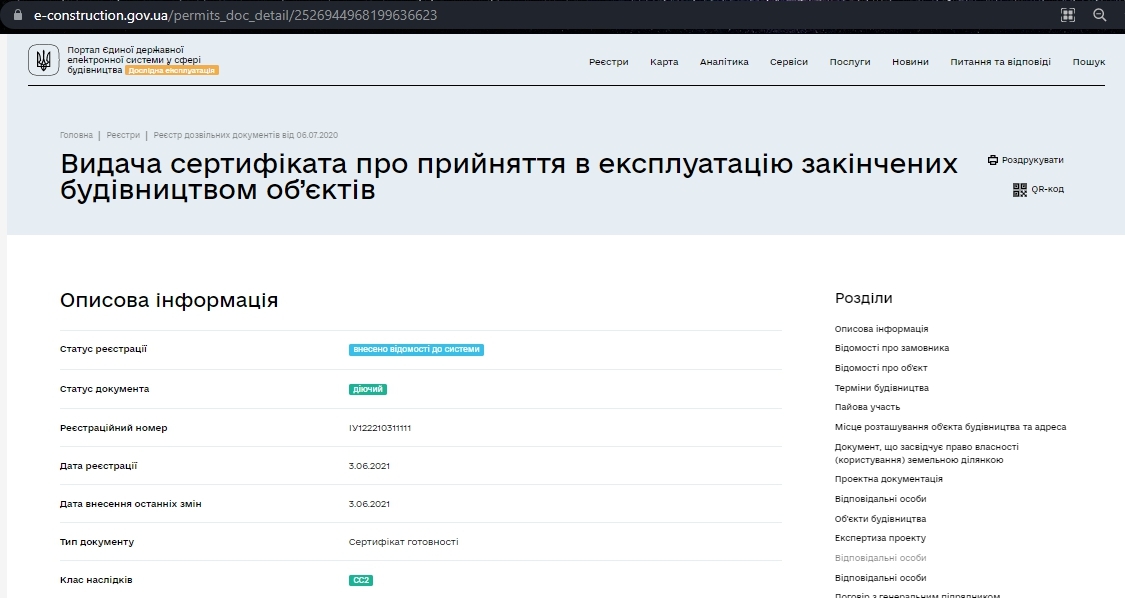1125x598 pixels.
Task: Open the Реєстри menu
Action: tap(608, 62)
